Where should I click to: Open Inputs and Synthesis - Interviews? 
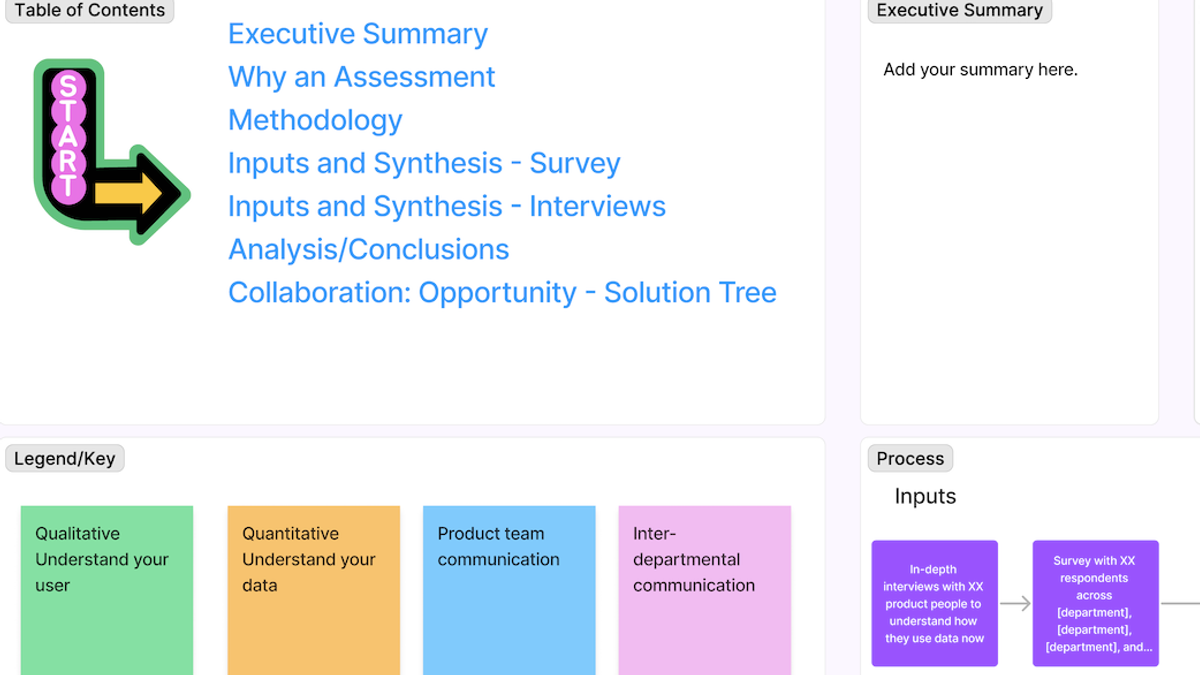[447, 206]
